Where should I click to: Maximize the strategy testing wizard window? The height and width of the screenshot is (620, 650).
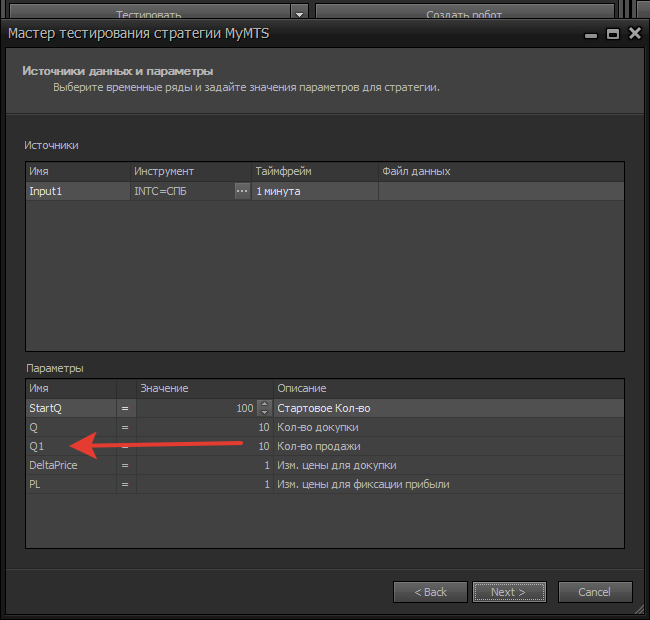(612, 33)
